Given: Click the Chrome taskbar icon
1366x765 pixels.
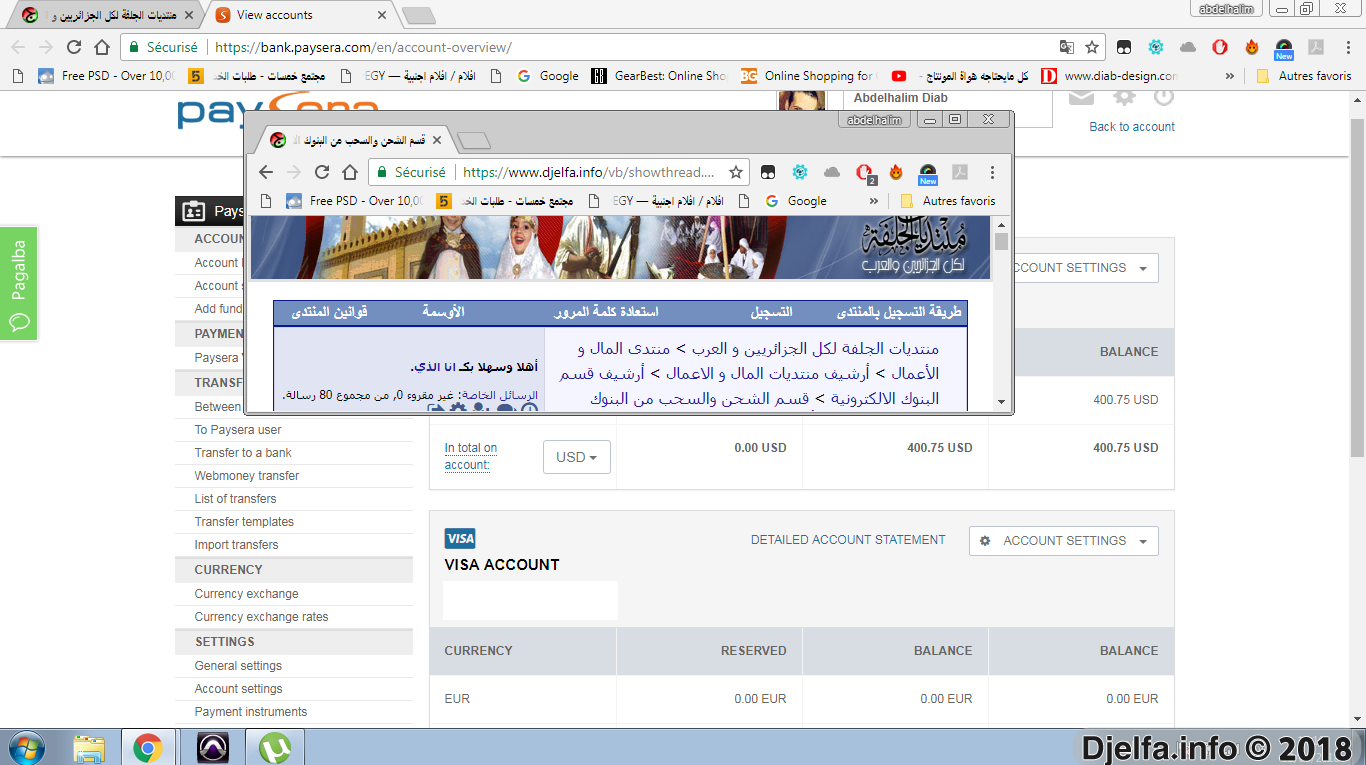Looking at the screenshot, I should (x=148, y=748).
